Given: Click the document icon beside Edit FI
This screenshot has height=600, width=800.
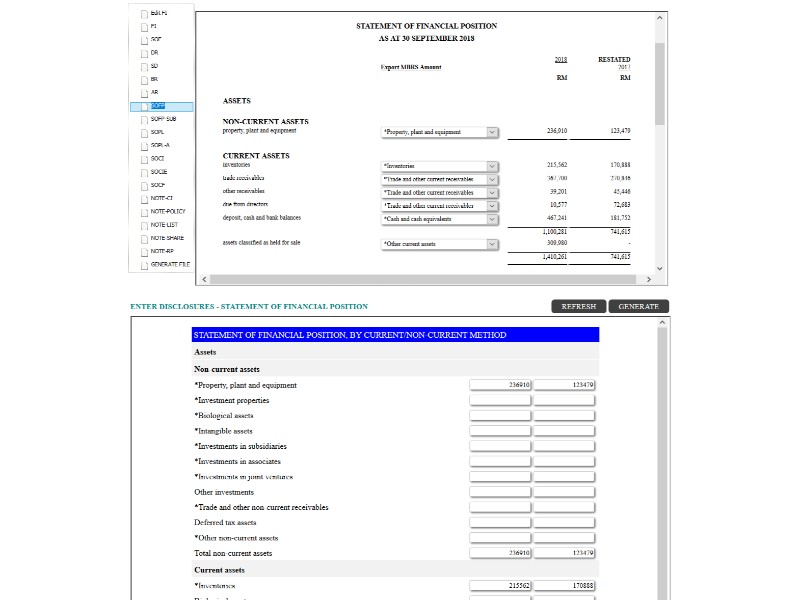Looking at the screenshot, I should [144, 14].
